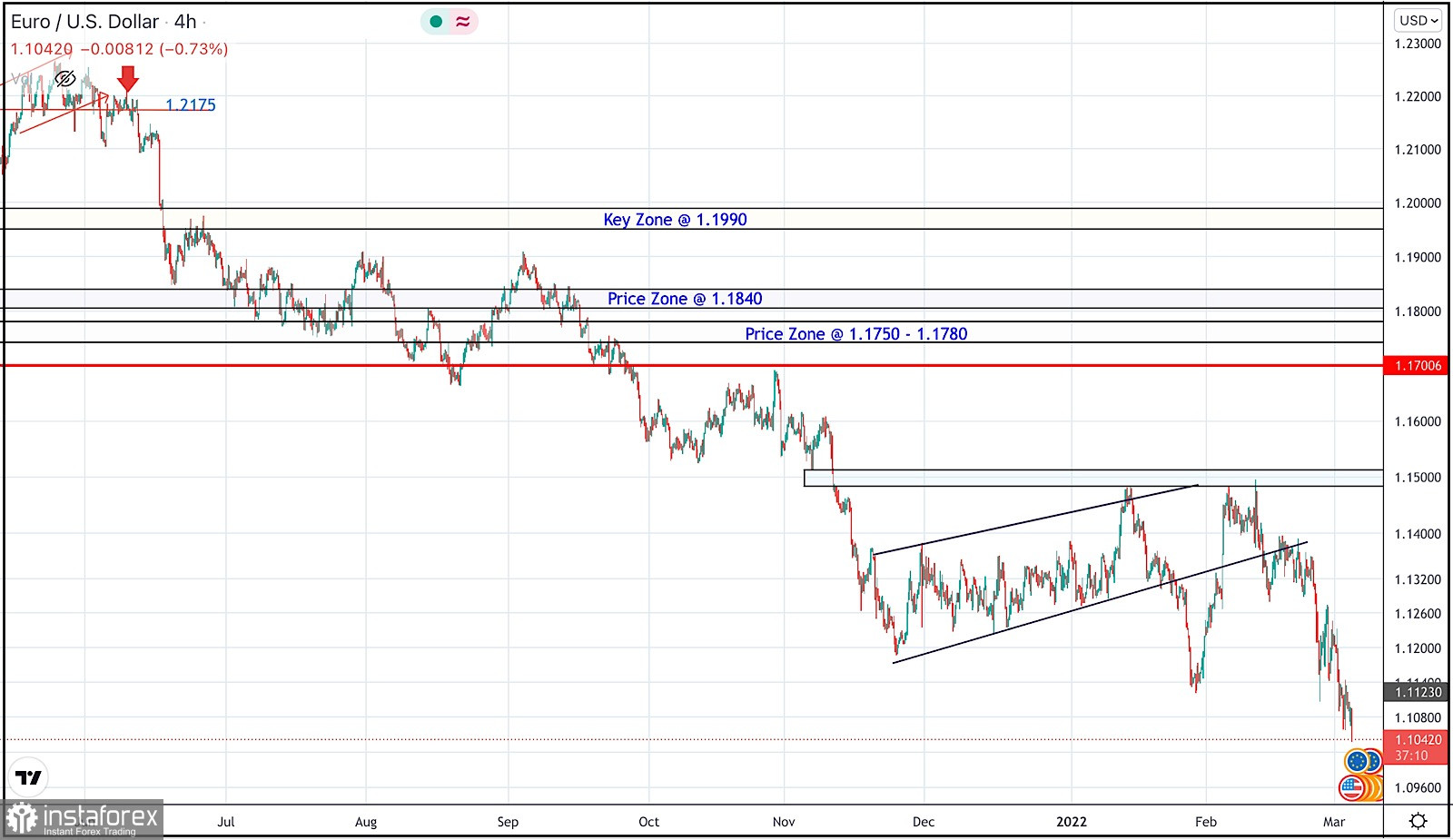Click the dark 1.11230 price label
The height and width of the screenshot is (840, 1453).
[x=1418, y=692]
